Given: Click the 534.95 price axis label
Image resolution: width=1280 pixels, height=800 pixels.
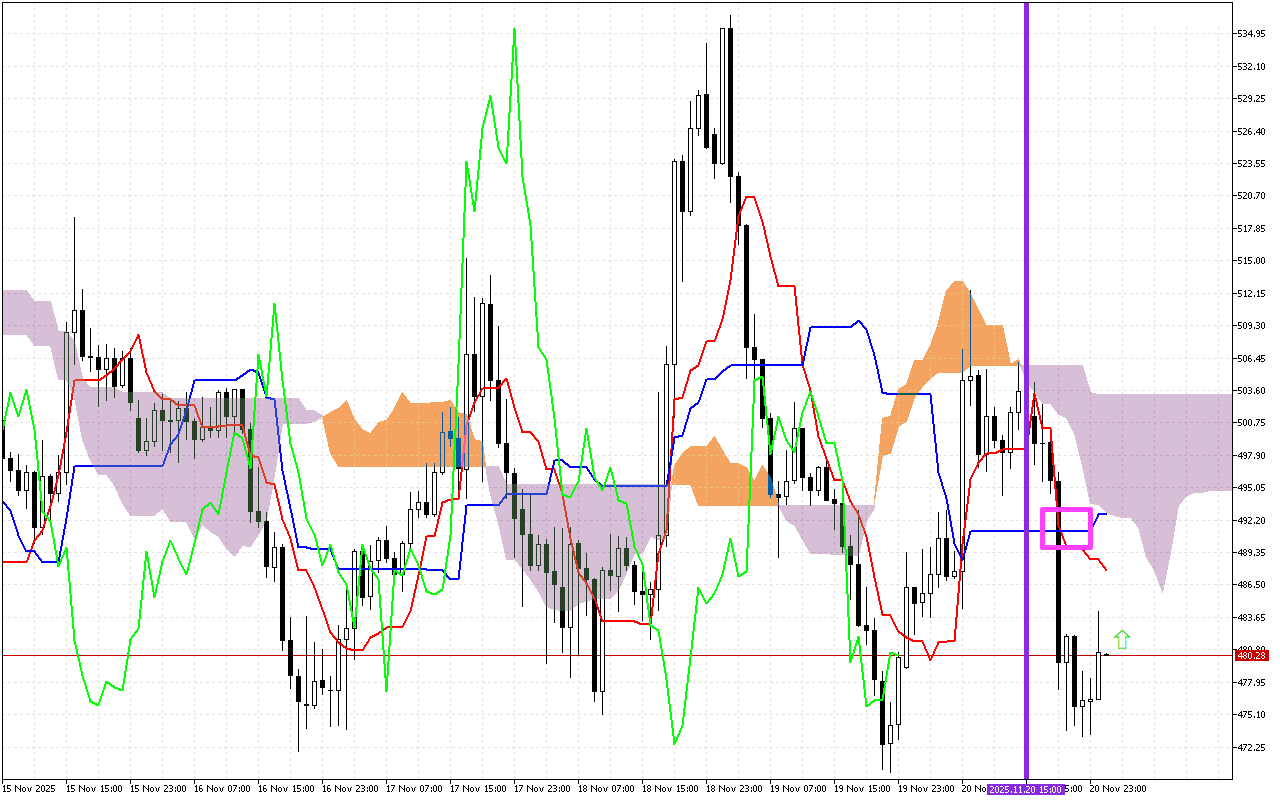Looking at the screenshot, I should click(1252, 34).
